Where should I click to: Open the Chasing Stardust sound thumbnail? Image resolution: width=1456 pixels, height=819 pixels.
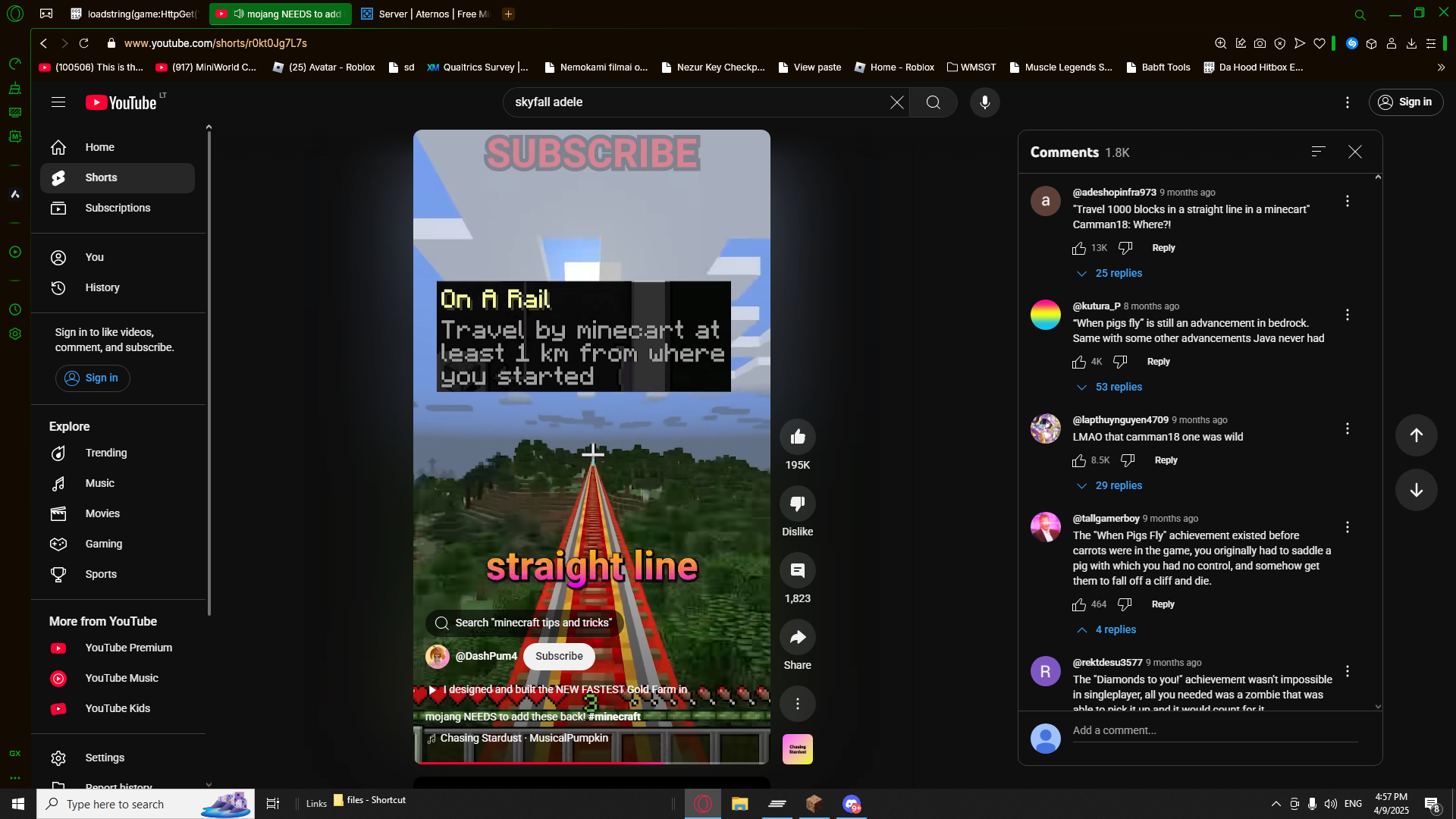click(x=798, y=749)
